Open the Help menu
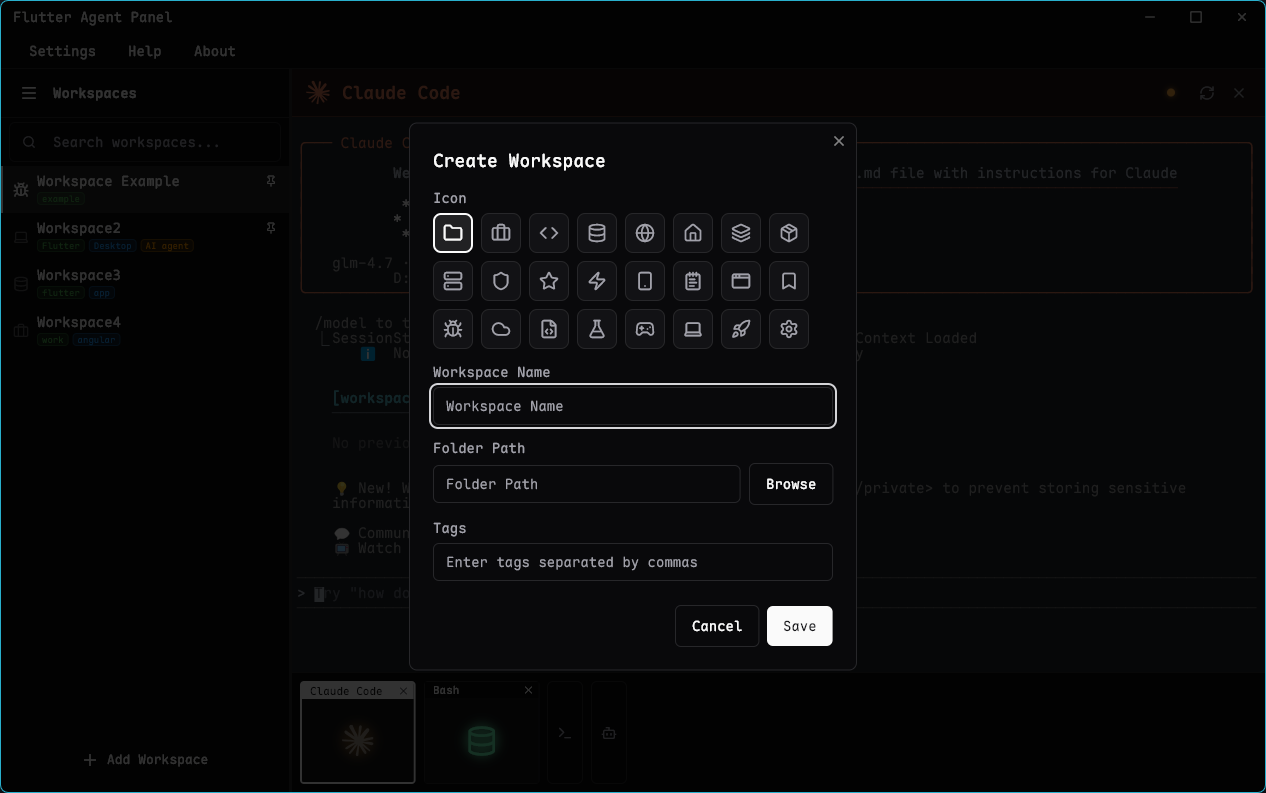The image size is (1266, 793). tap(144, 51)
